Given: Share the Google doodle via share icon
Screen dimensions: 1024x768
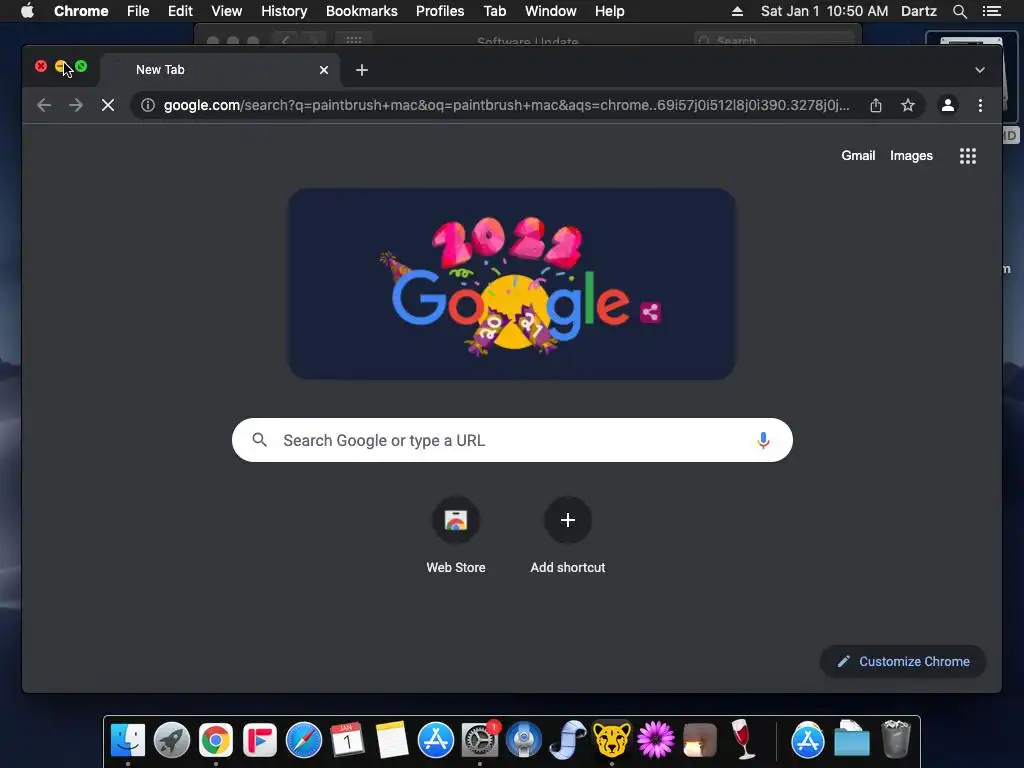Looking at the screenshot, I should coord(650,312).
